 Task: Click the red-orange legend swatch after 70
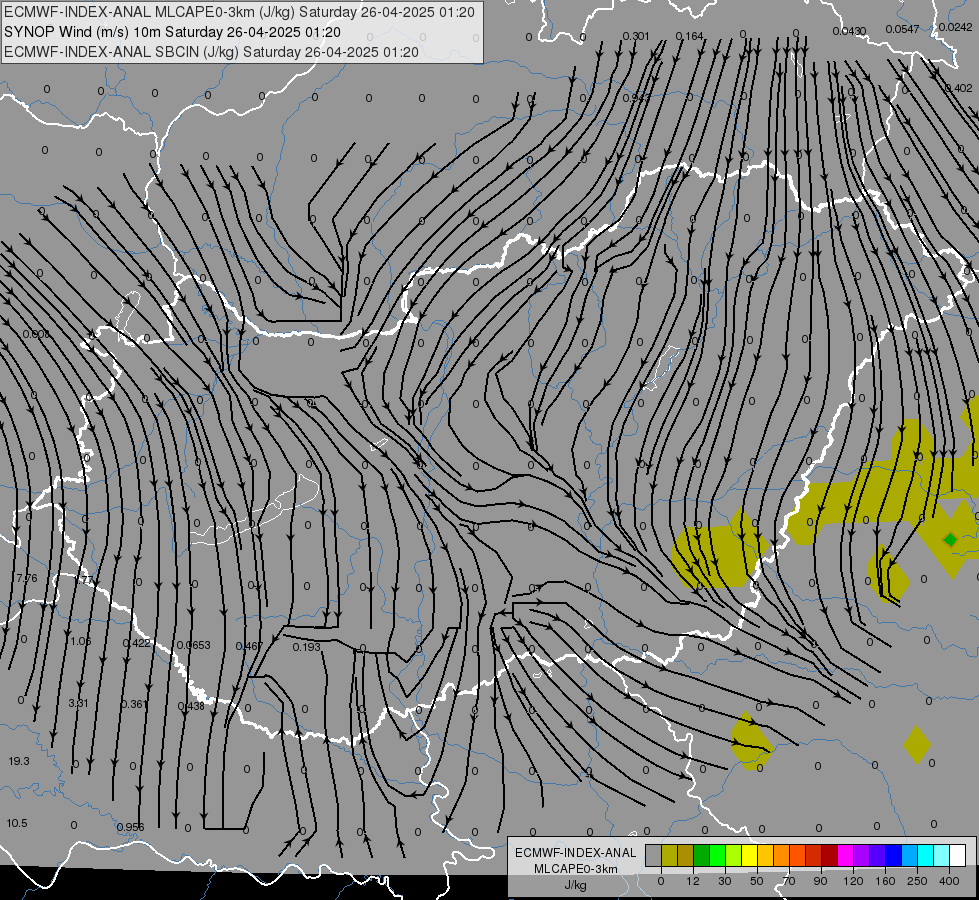(798, 855)
